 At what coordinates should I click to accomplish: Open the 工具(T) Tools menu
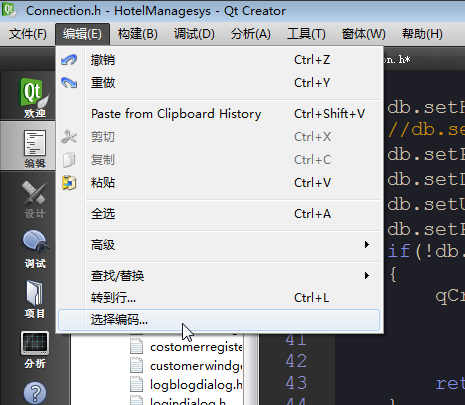pos(306,34)
